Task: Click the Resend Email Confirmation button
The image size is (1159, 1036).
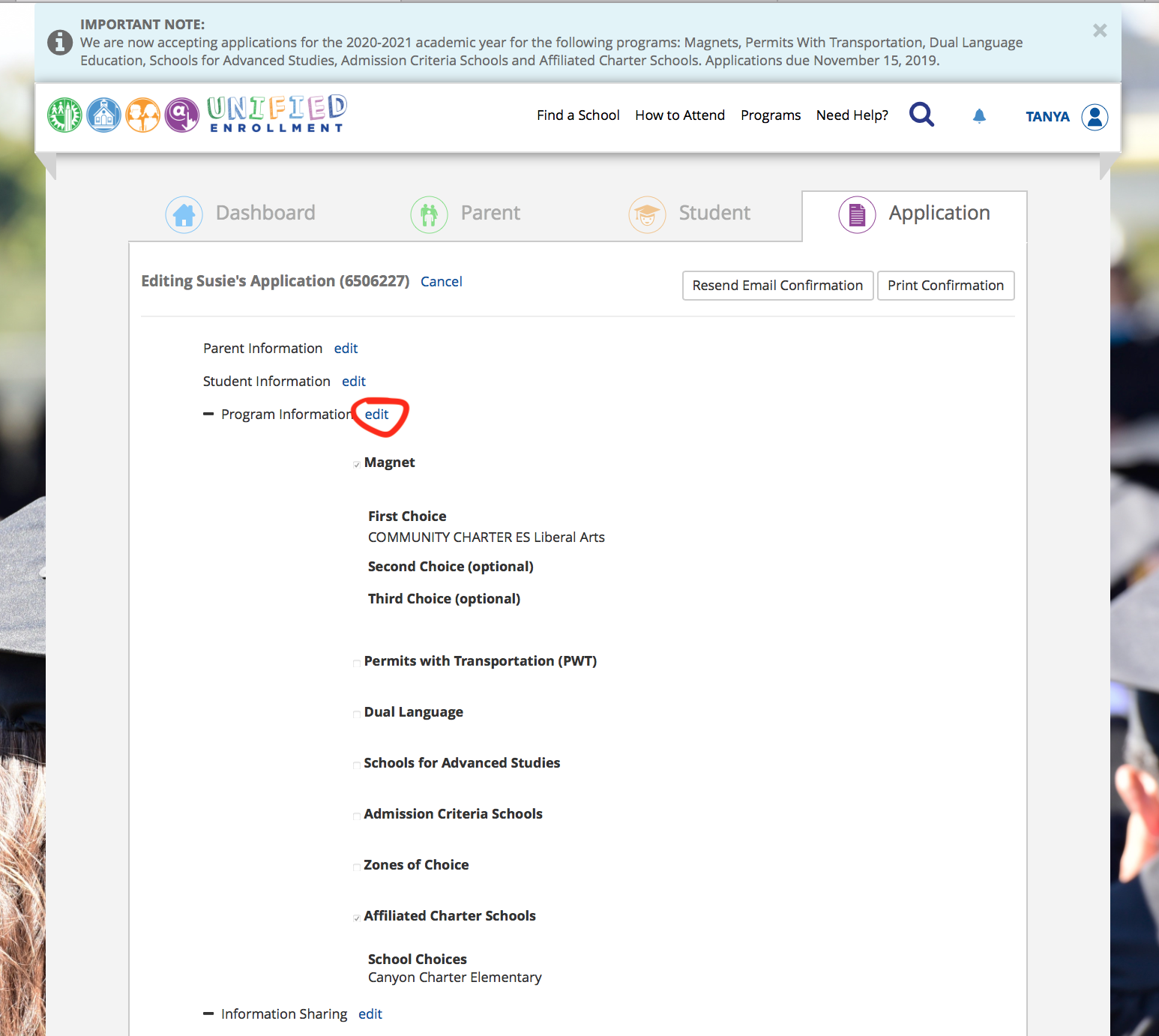Action: click(x=777, y=286)
